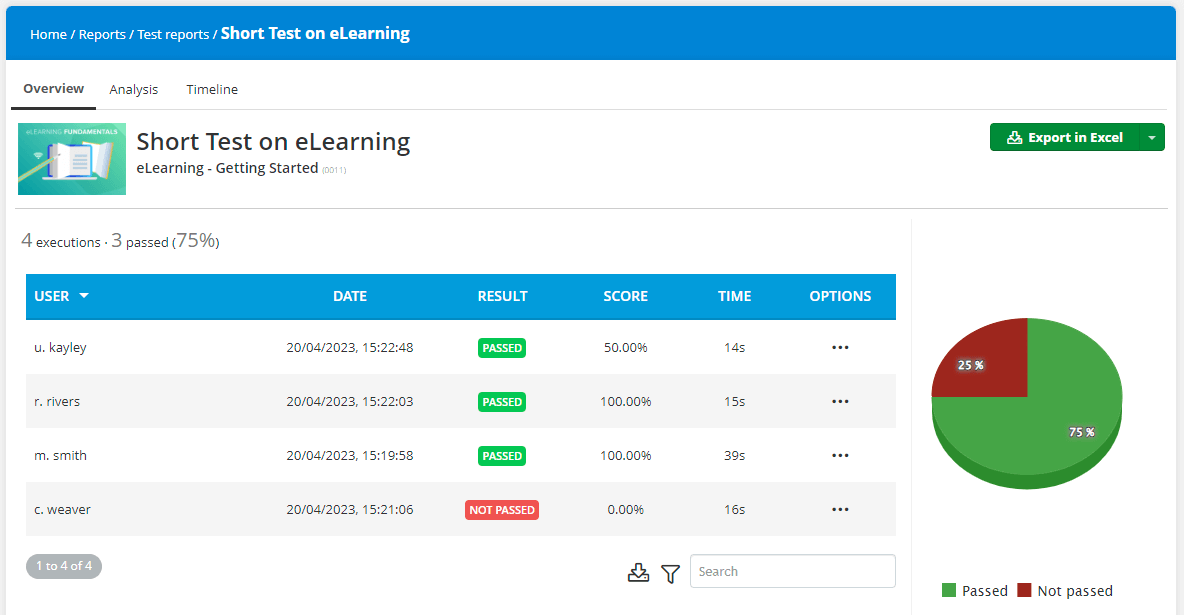The height and width of the screenshot is (615, 1184).
Task: Select the Overview tab
Action: (x=54, y=89)
